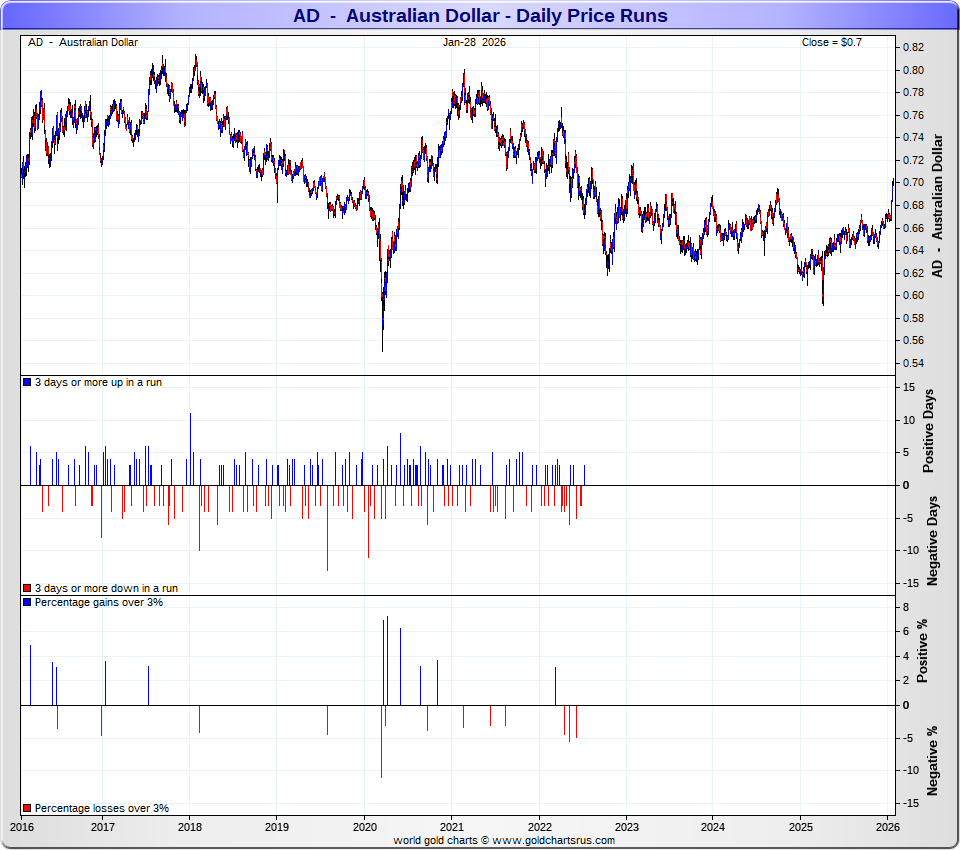Click the 0.82 price axis value

pyautogui.click(x=913, y=48)
